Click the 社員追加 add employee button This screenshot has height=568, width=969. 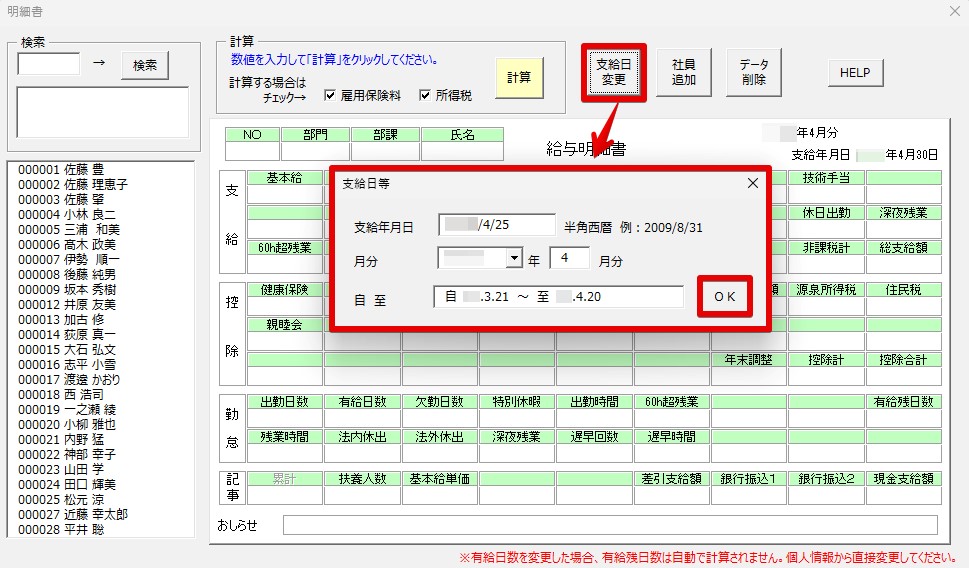click(x=684, y=72)
